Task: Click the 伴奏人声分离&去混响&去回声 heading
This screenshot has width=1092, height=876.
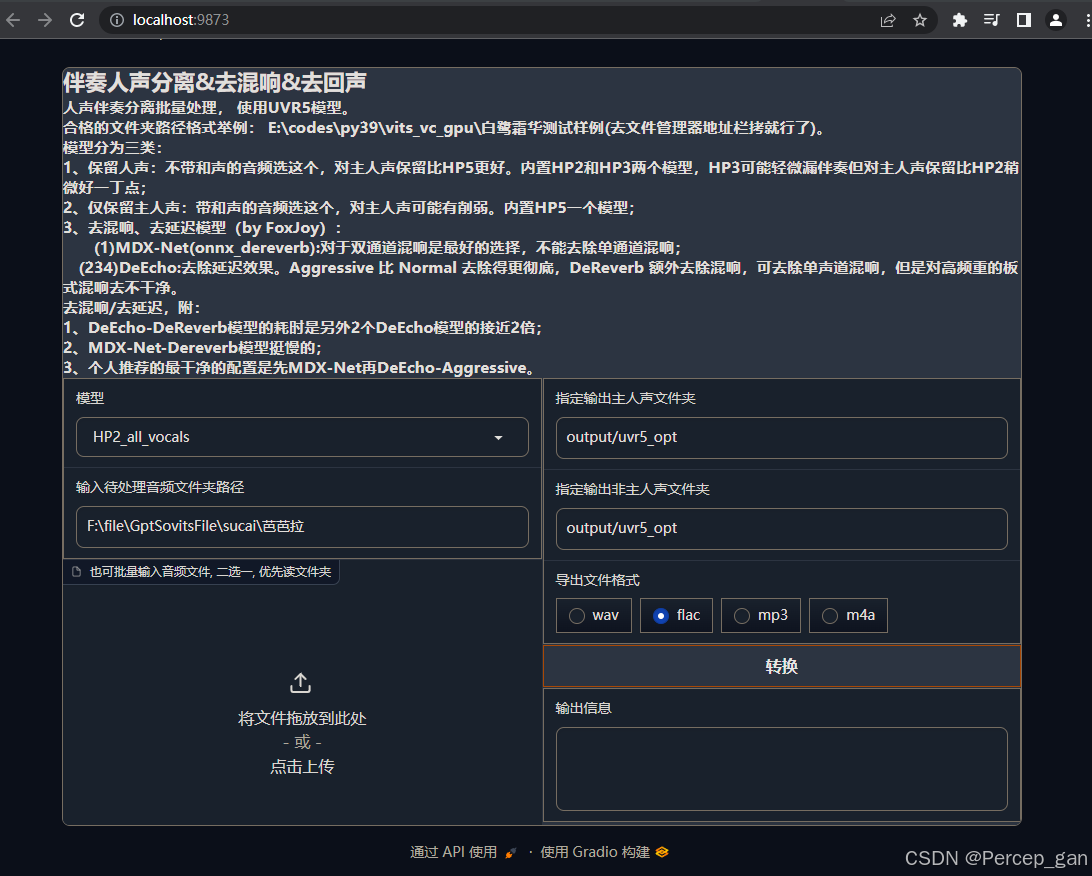Action: (x=214, y=82)
